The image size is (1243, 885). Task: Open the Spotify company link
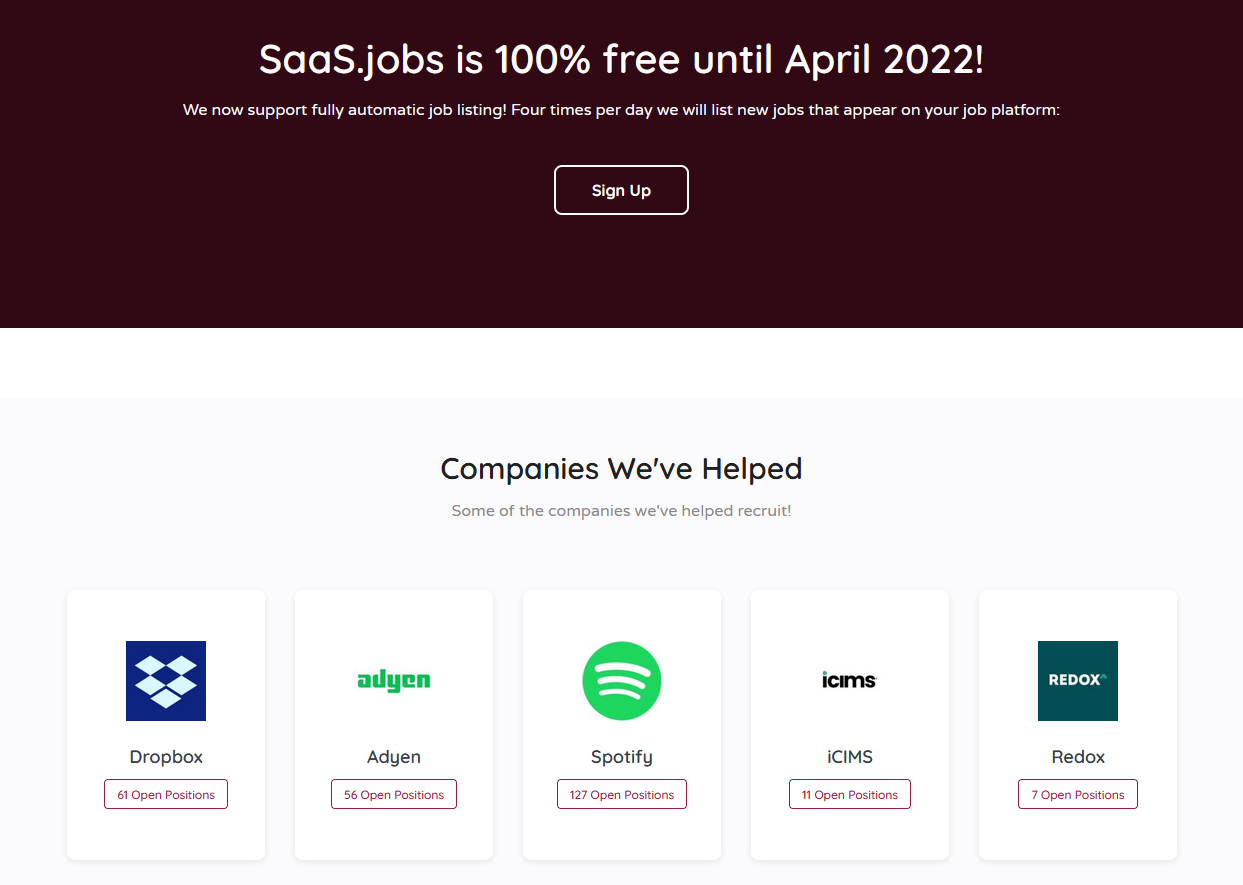[621, 757]
